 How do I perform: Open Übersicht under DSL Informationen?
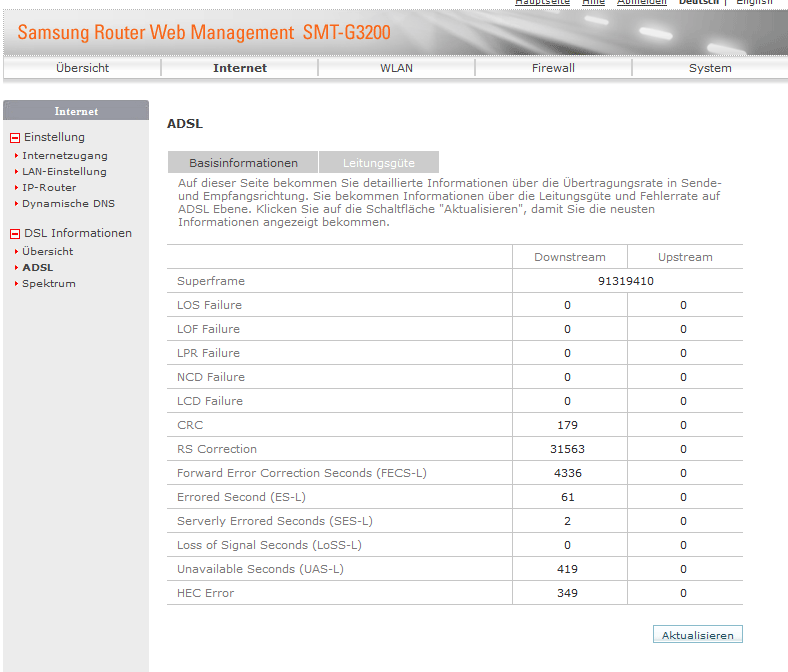(x=47, y=252)
